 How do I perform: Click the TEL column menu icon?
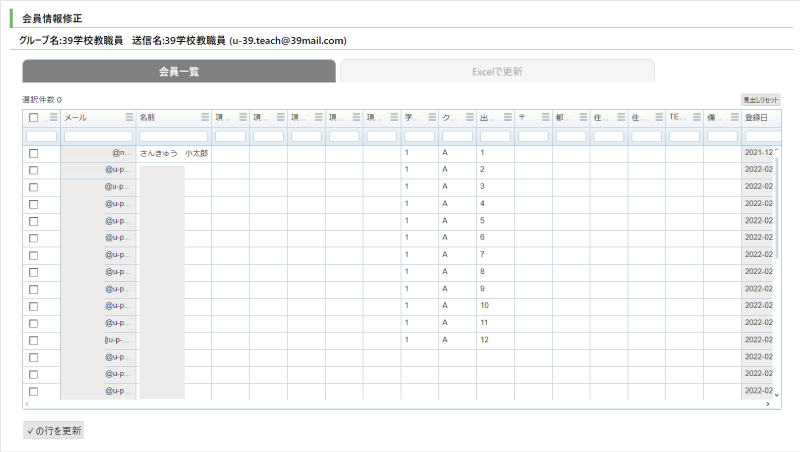coord(697,118)
